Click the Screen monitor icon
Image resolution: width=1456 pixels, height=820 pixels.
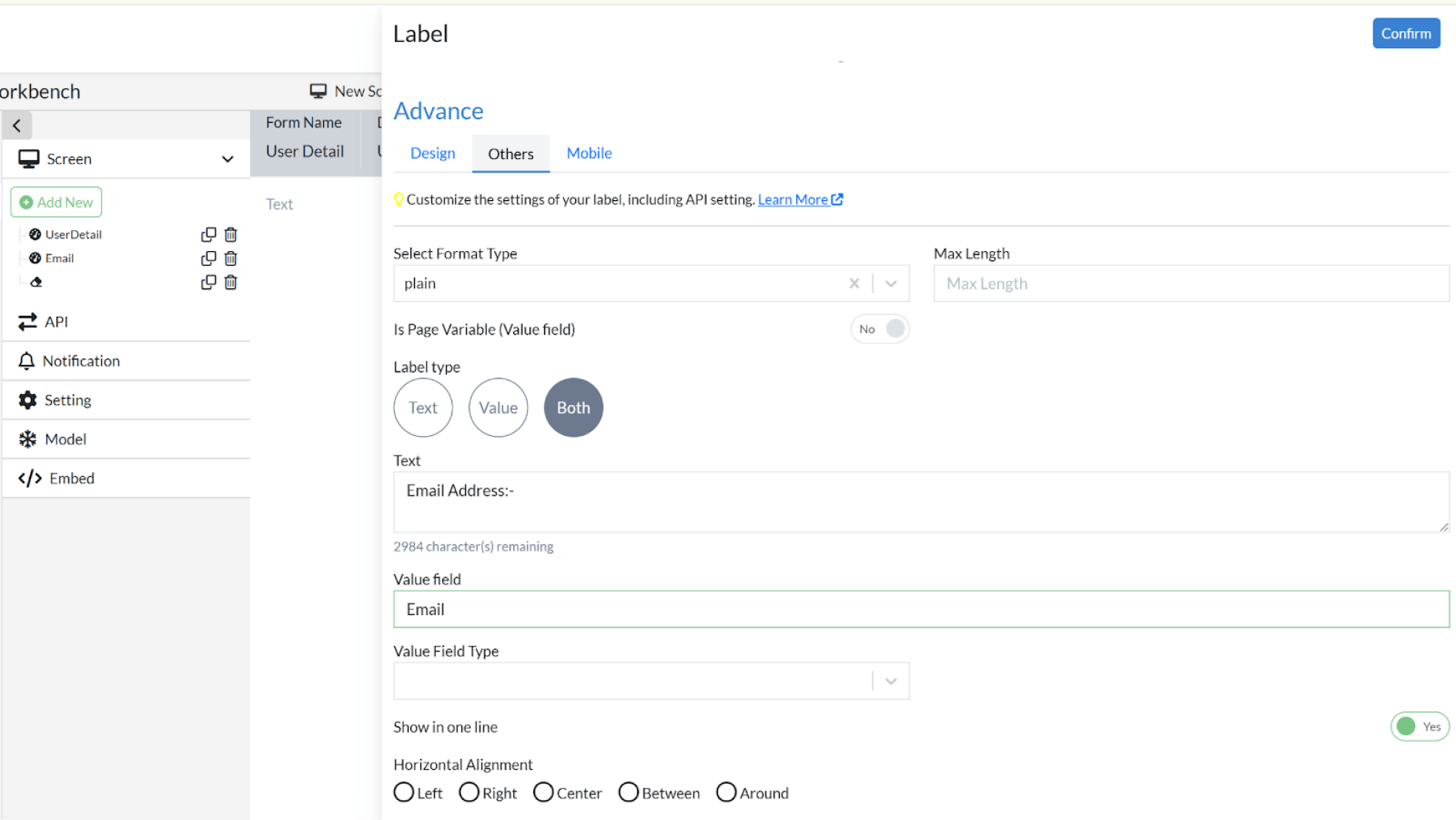click(x=29, y=158)
